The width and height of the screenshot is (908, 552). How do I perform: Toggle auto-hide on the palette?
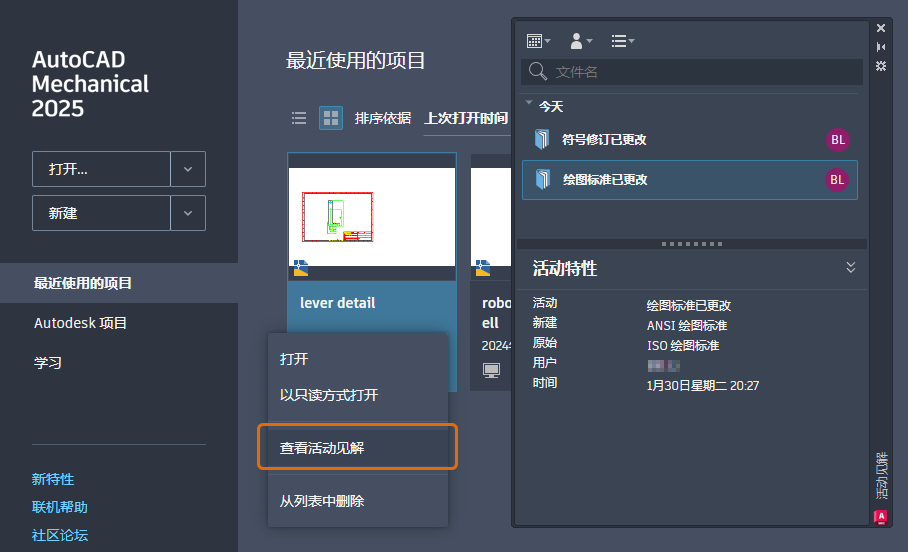[x=881, y=47]
